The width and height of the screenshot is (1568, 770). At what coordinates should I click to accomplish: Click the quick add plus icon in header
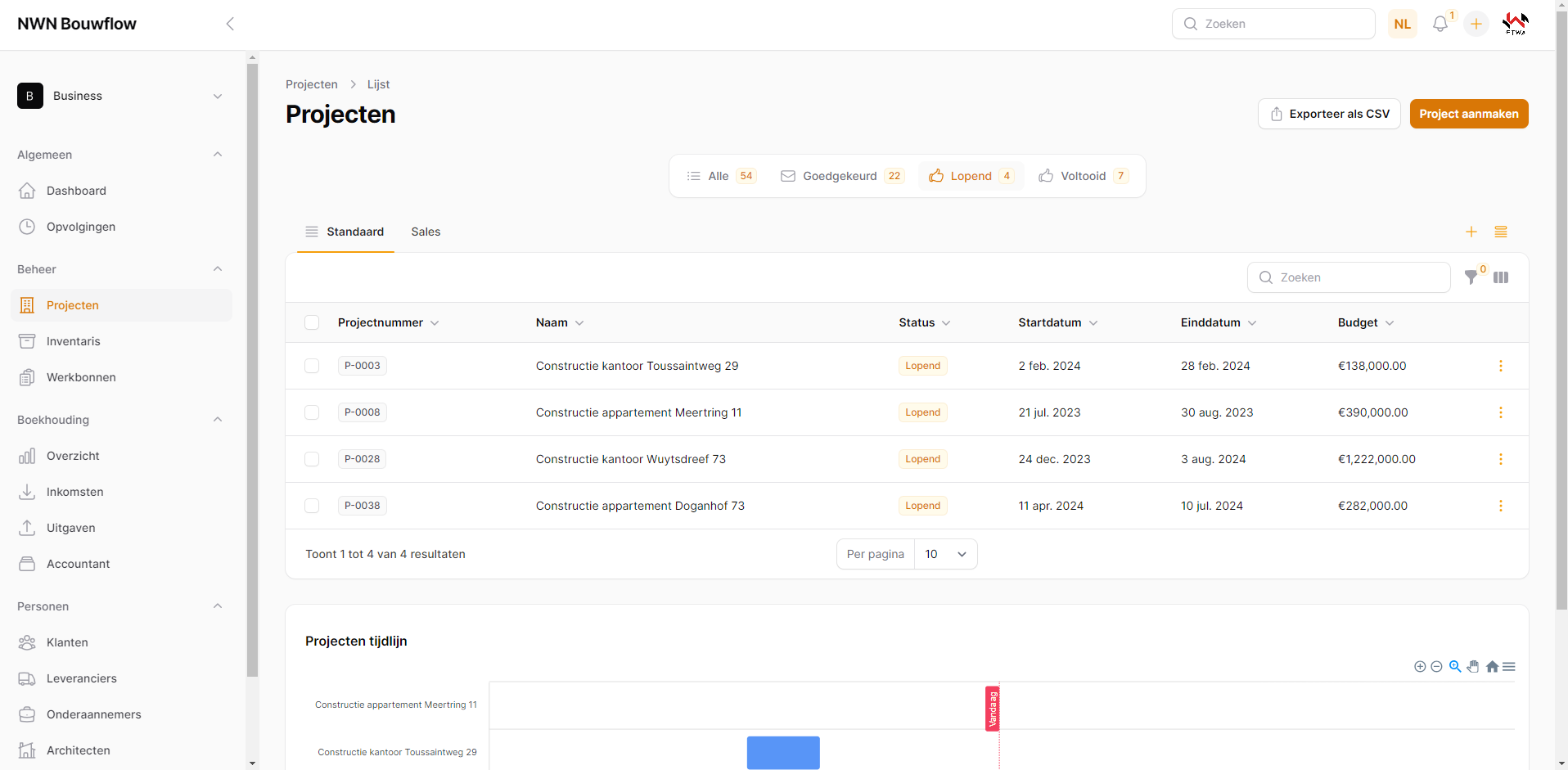click(1476, 25)
